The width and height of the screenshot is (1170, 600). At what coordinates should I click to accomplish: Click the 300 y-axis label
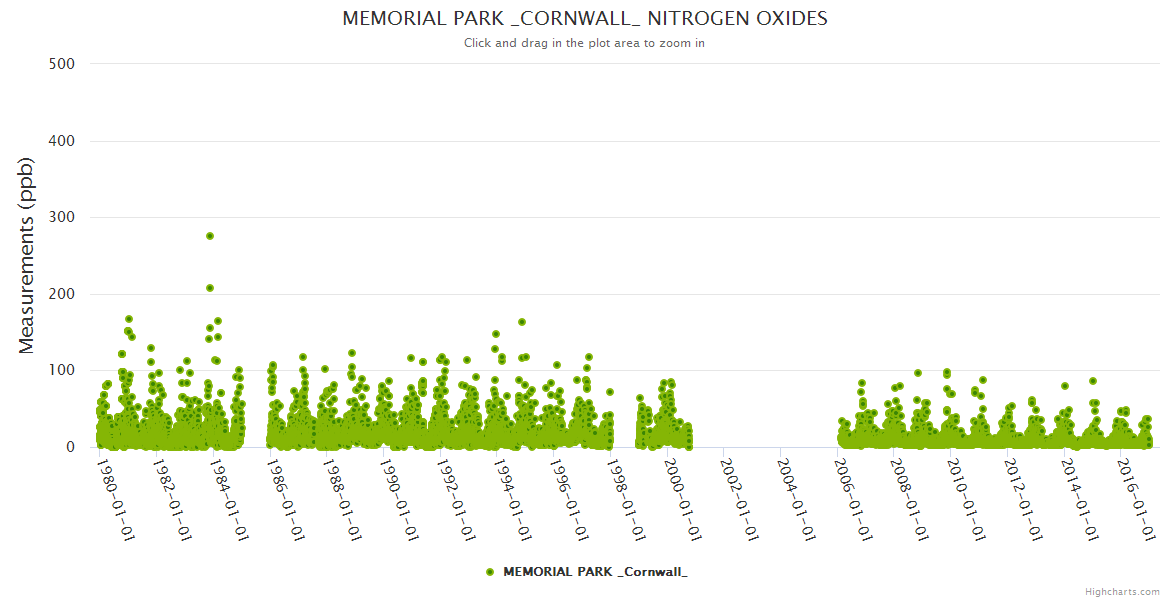click(x=61, y=217)
